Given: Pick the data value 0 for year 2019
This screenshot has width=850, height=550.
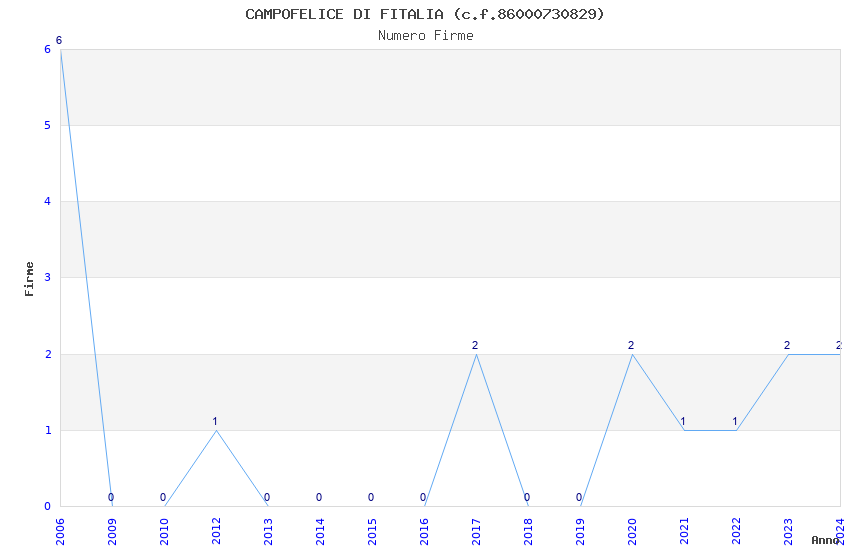Looking at the screenshot, I should pos(579,497).
